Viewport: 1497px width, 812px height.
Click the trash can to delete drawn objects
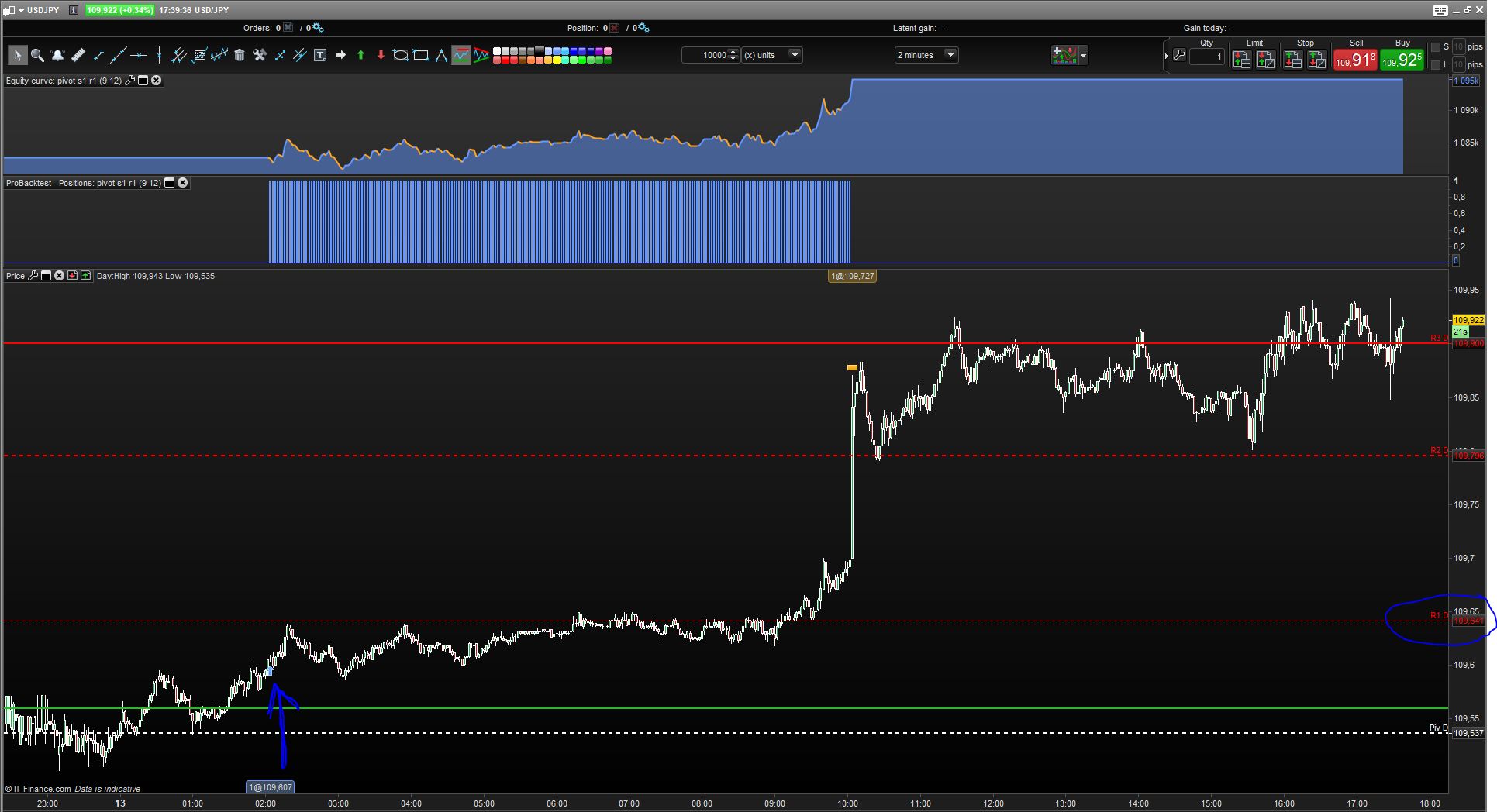[240, 55]
